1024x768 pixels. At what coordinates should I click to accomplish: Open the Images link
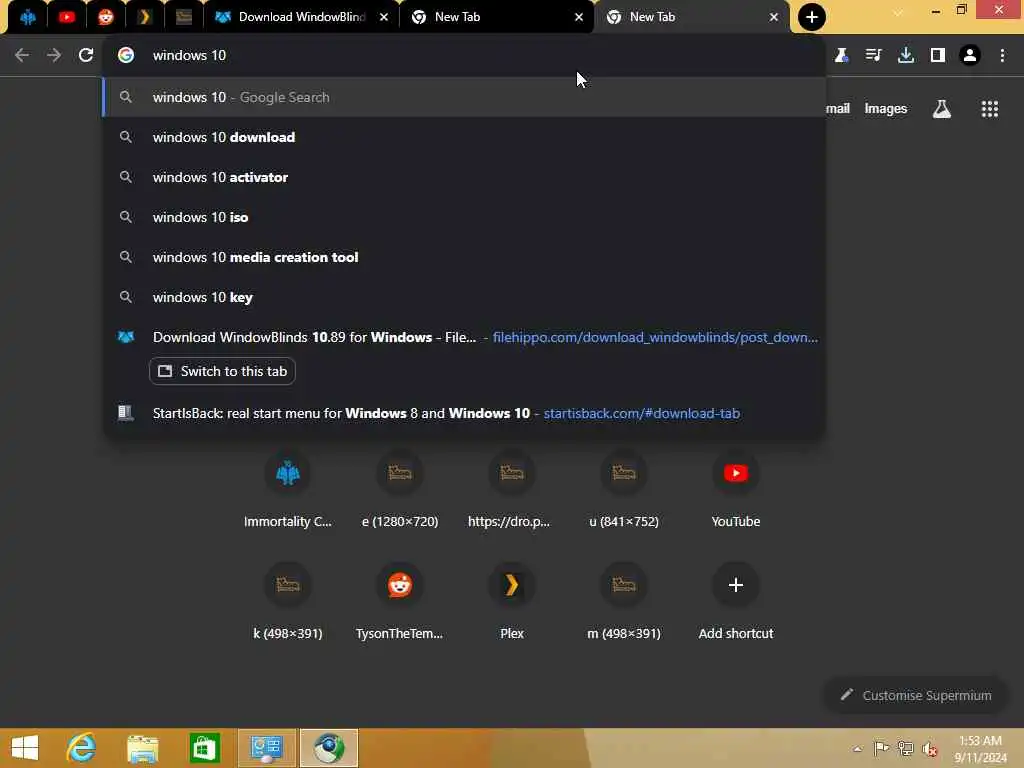pyautogui.click(x=886, y=108)
